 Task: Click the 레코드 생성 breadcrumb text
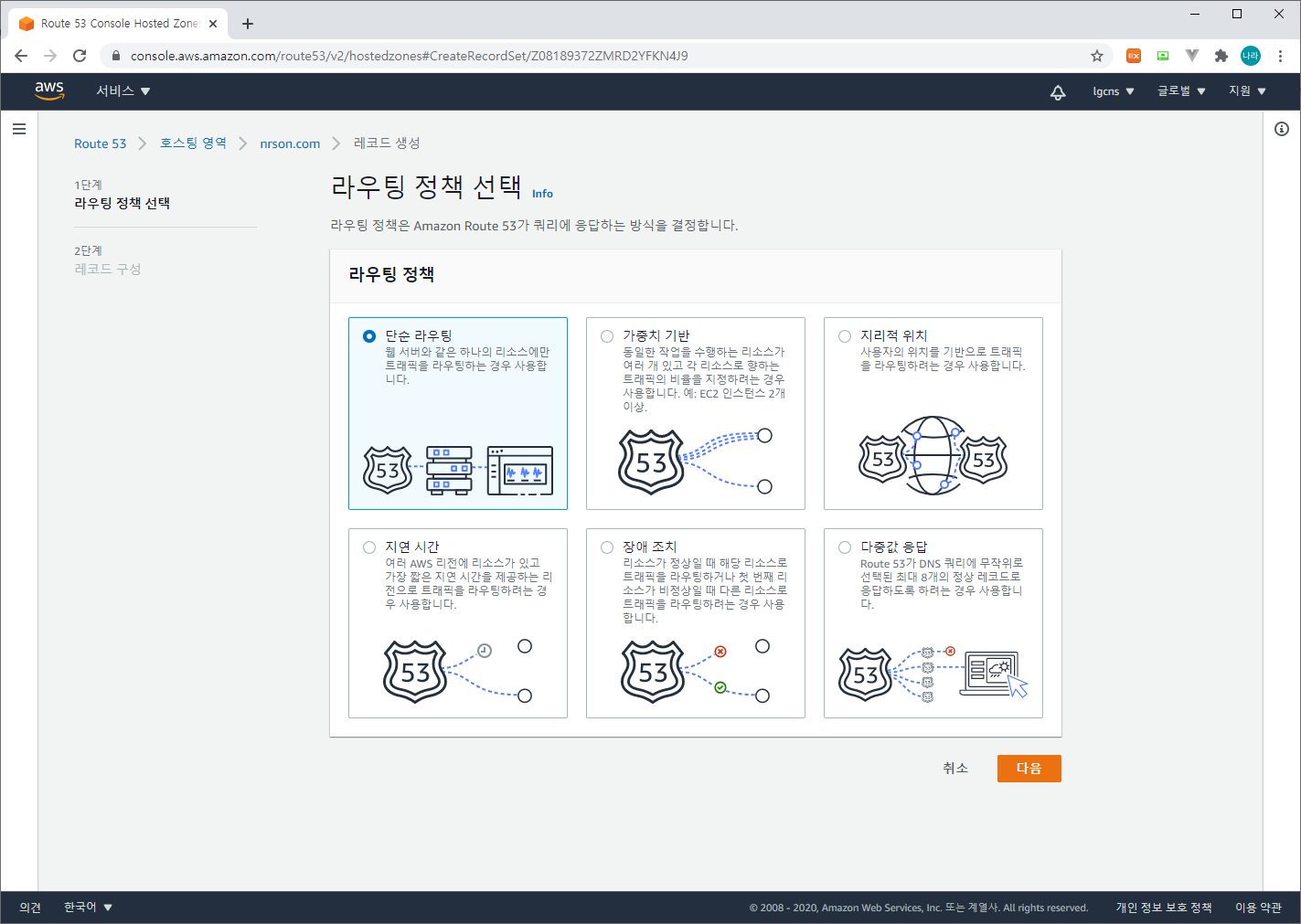(x=387, y=143)
